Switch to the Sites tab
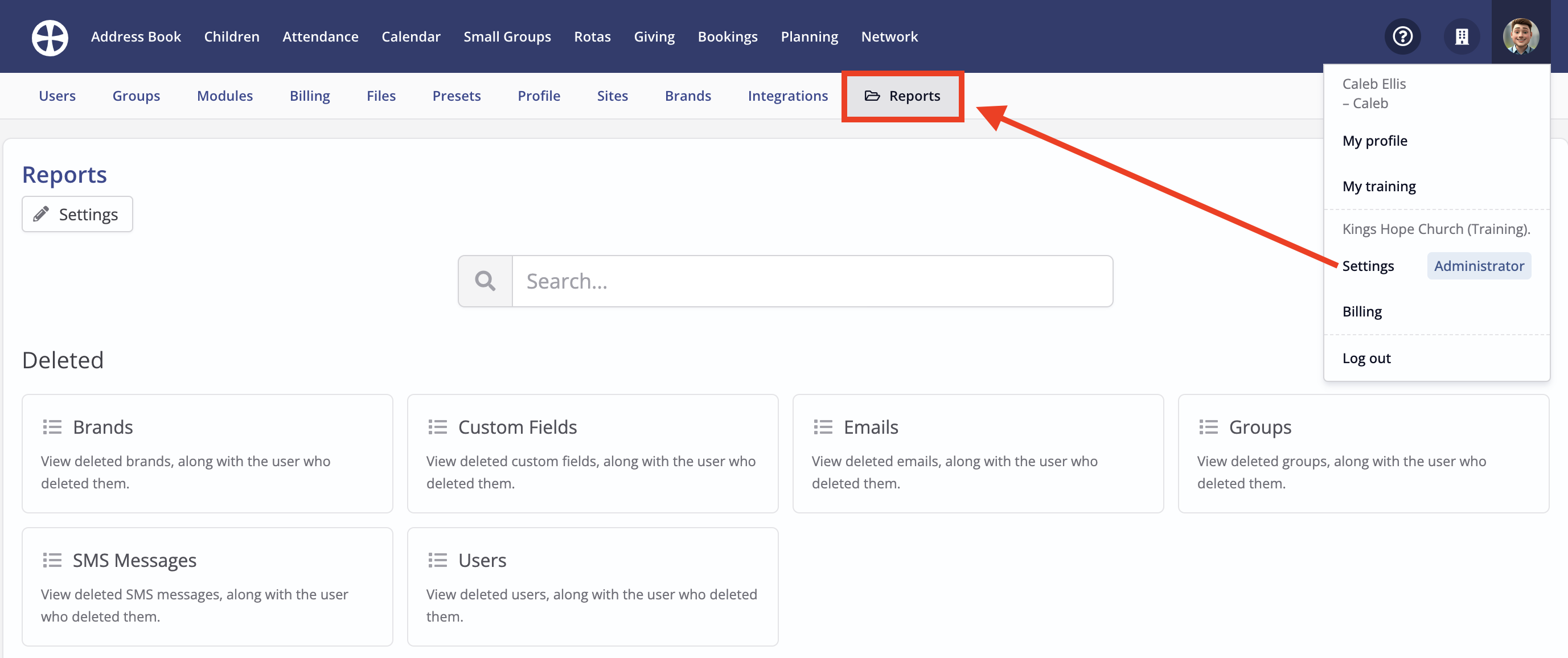1568x658 pixels. 613,96
